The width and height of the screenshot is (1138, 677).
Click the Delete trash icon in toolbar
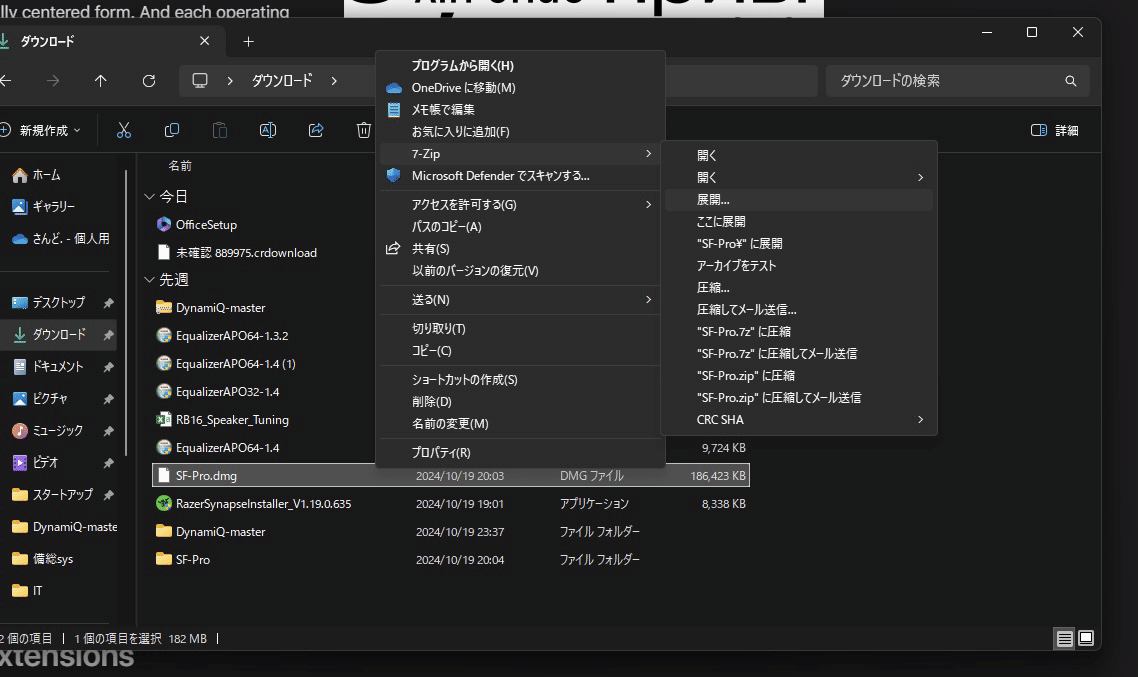[364, 131]
